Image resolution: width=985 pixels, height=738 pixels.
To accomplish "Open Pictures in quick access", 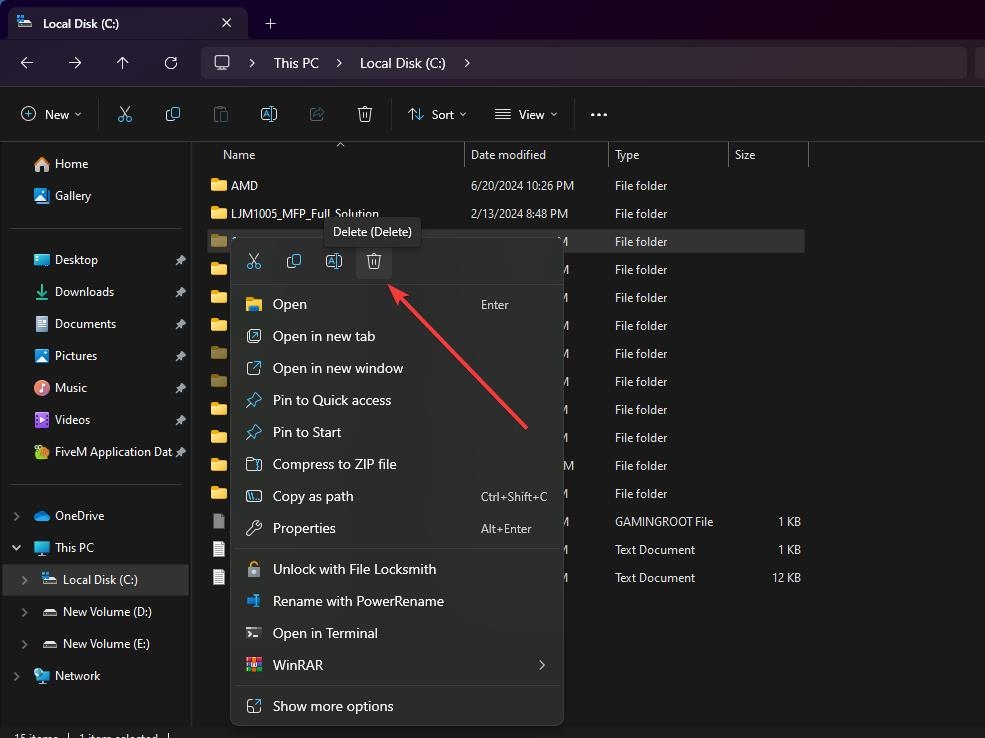I will coord(65,356).
